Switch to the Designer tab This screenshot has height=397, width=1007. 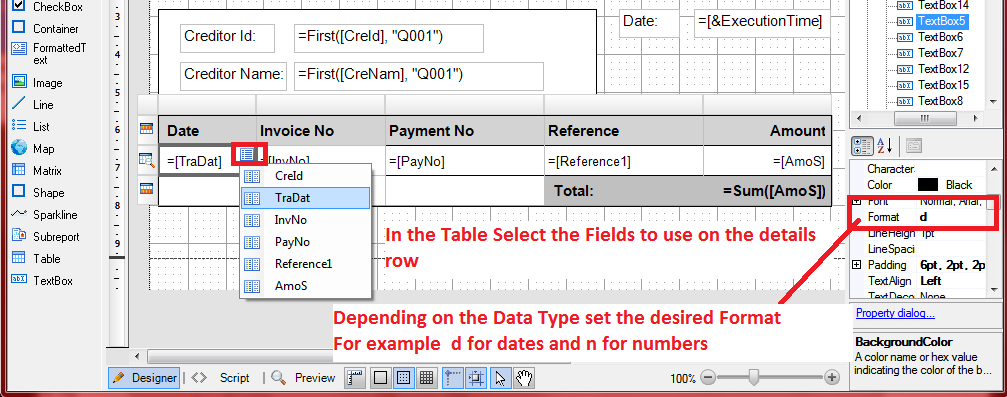coord(144,378)
